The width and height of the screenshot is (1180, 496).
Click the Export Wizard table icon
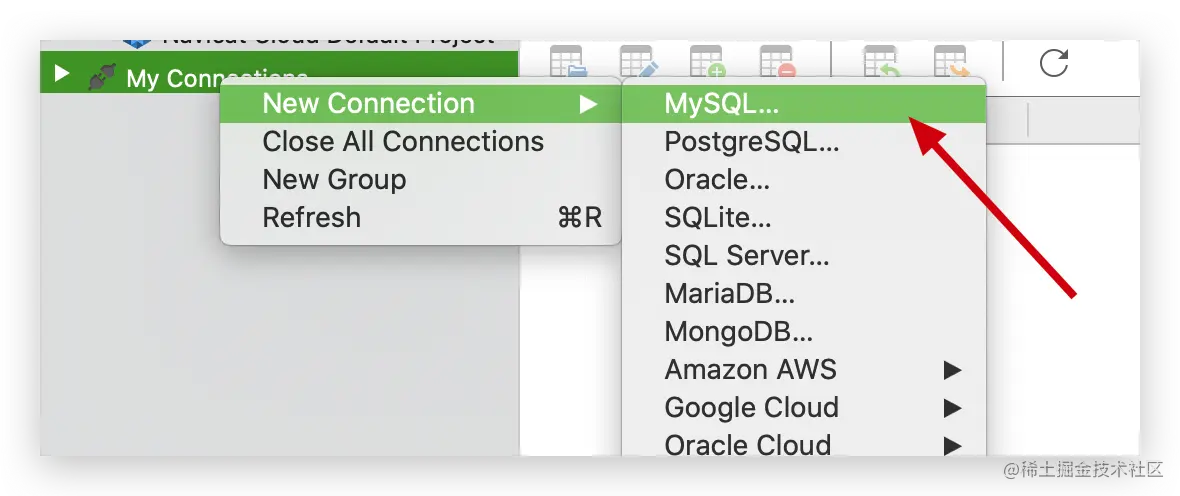point(952,62)
